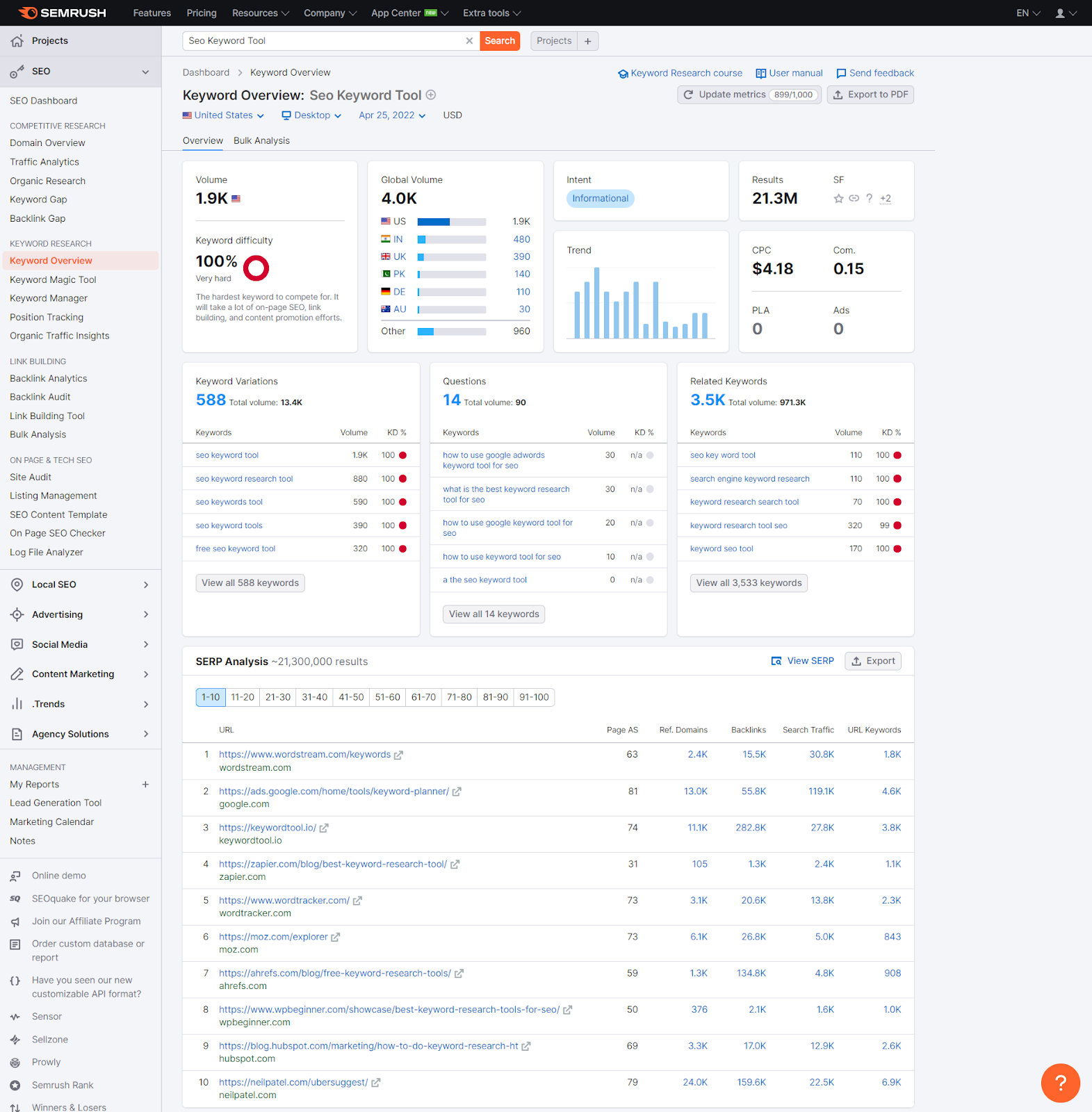The image size is (1092, 1112).
Task: Open the Extra tools dropdown
Action: click(492, 13)
